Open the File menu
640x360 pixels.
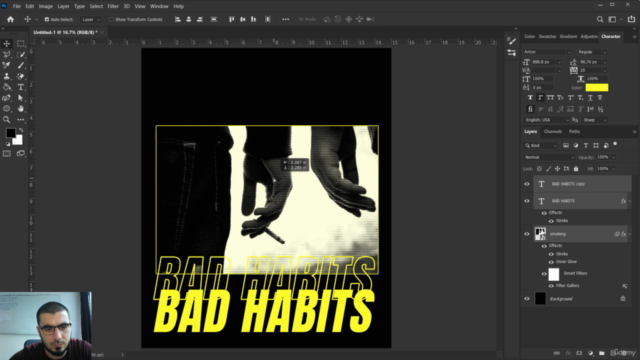(17, 6)
